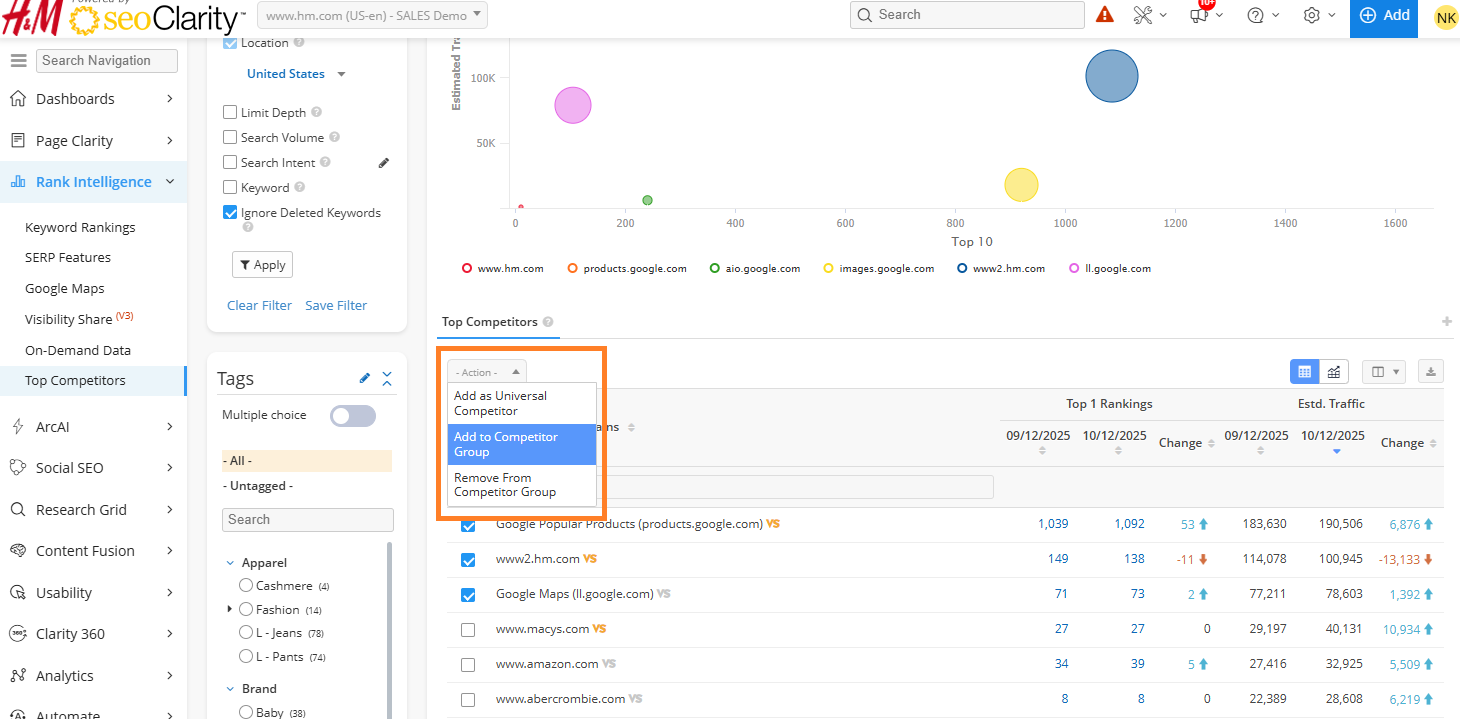Open the column chooser dropdown

1385,372
